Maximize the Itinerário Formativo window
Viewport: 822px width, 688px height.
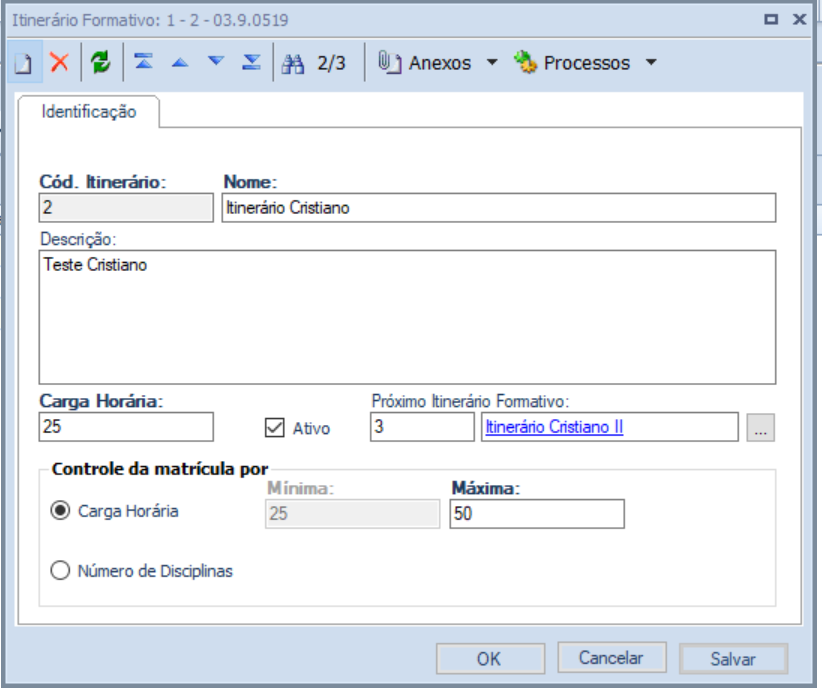click(x=771, y=19)
